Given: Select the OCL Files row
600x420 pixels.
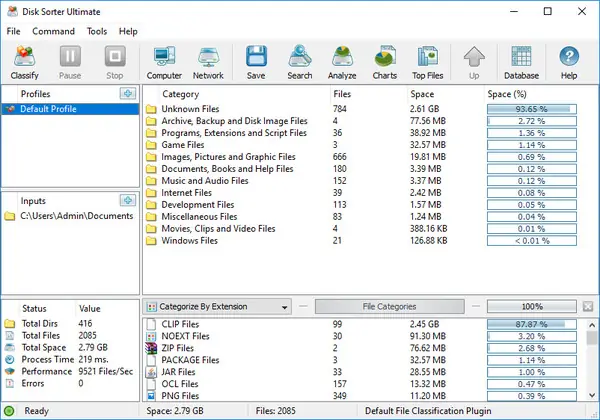Looking at the screenshot, I should (362, 384).
